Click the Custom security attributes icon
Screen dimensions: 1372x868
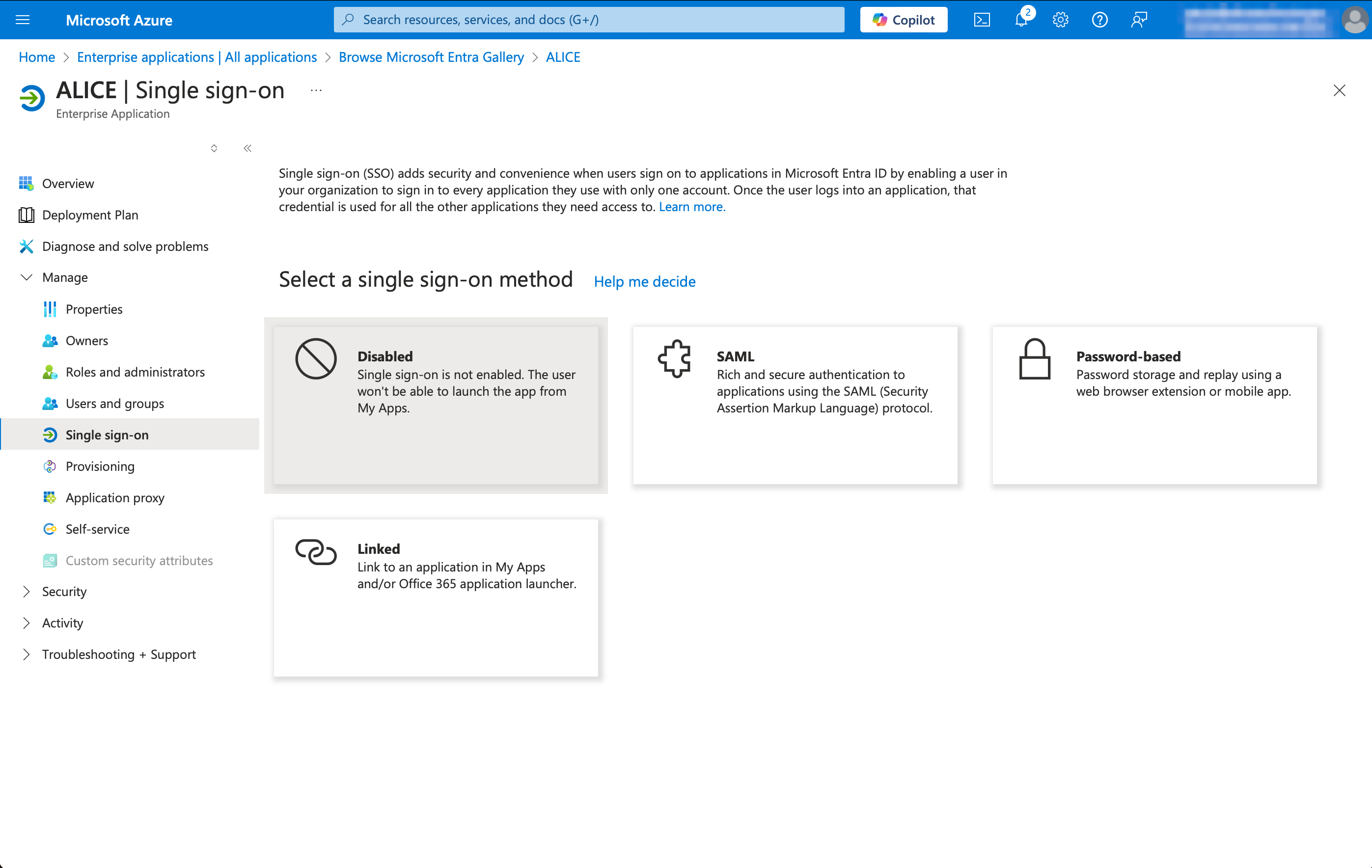(x=50, y=561)
